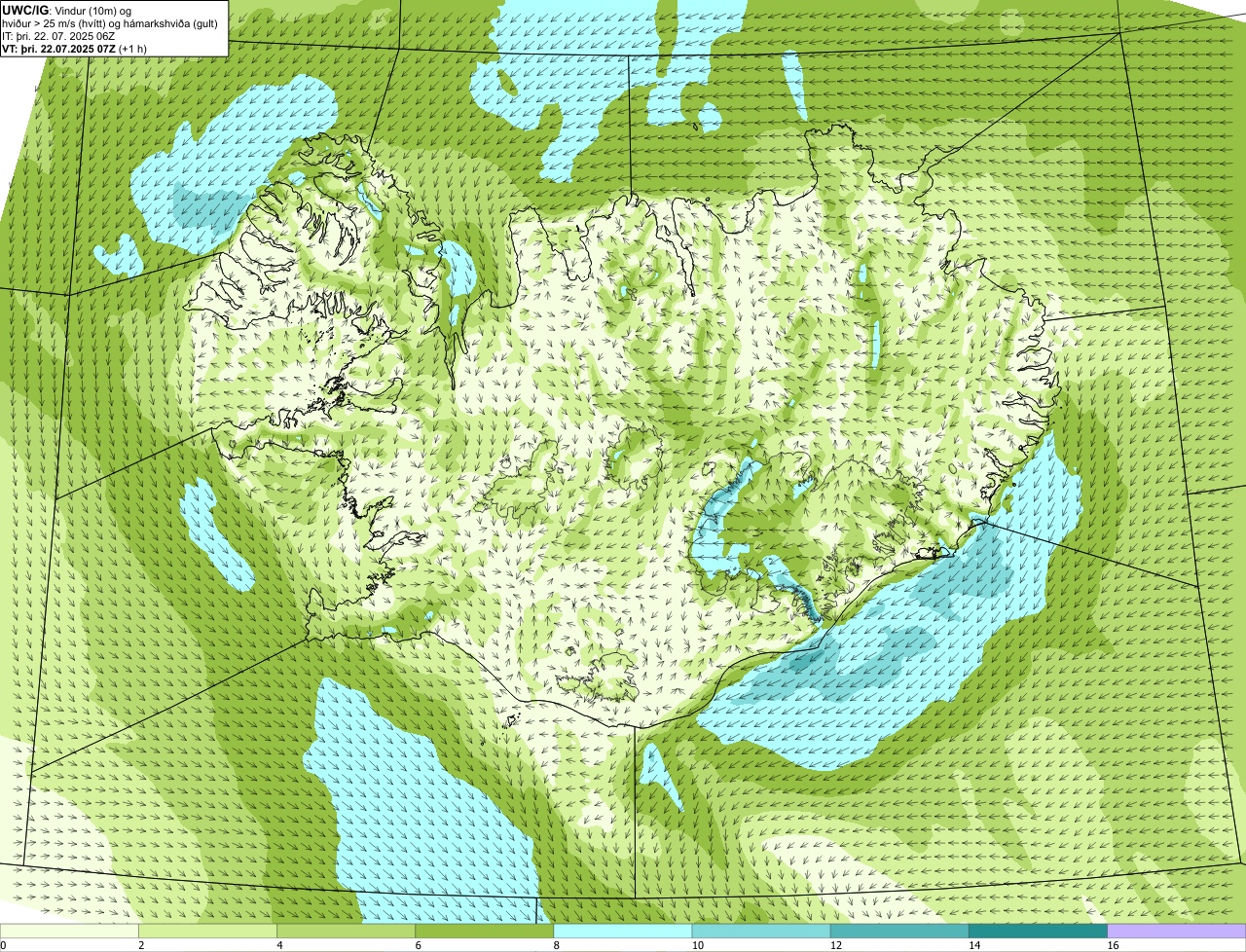Click the pale 0–2 m/s legend color segment
This screenshot has height=952, width=1246.
70,932
